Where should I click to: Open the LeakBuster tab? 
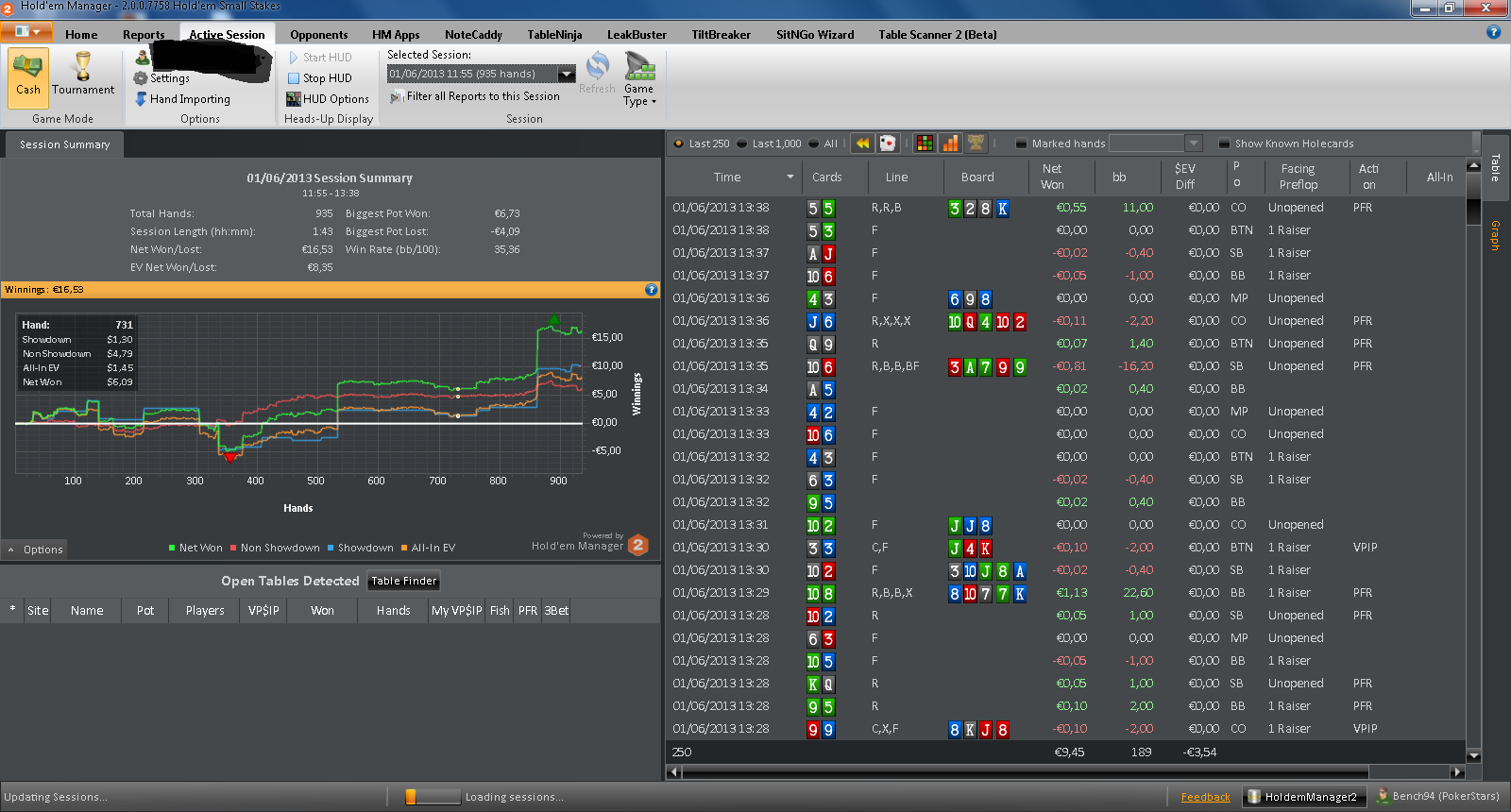tap(637, 35)
